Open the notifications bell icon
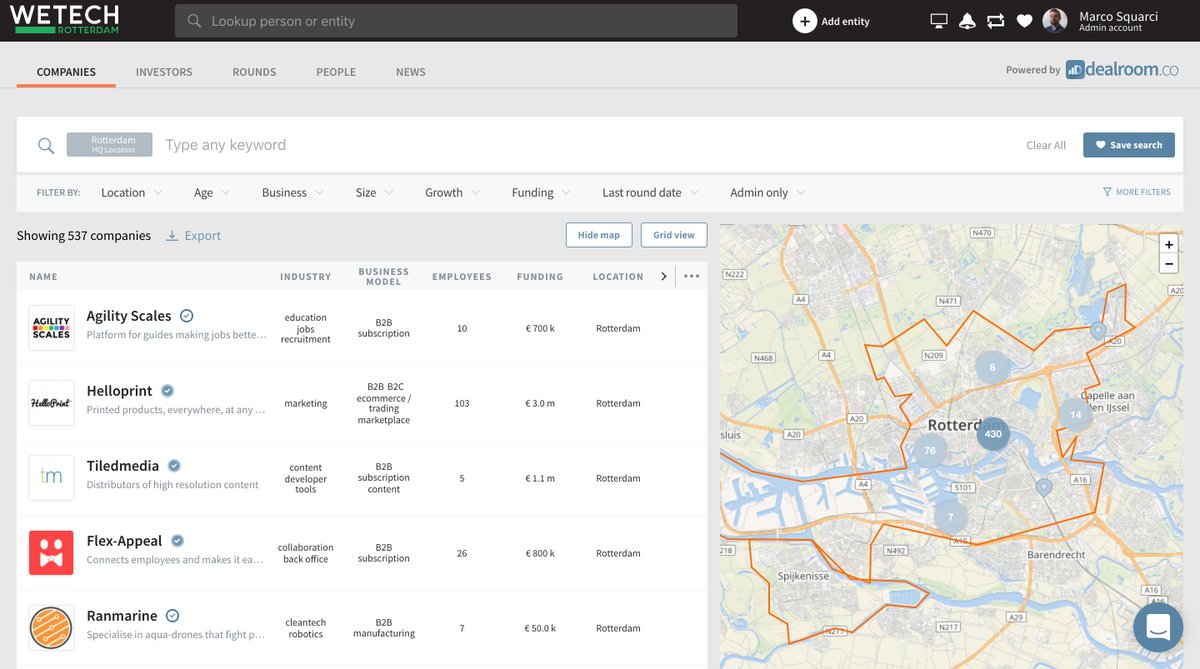The height and width of the screenshot is (669, 1200). click(x=967, y=21)
